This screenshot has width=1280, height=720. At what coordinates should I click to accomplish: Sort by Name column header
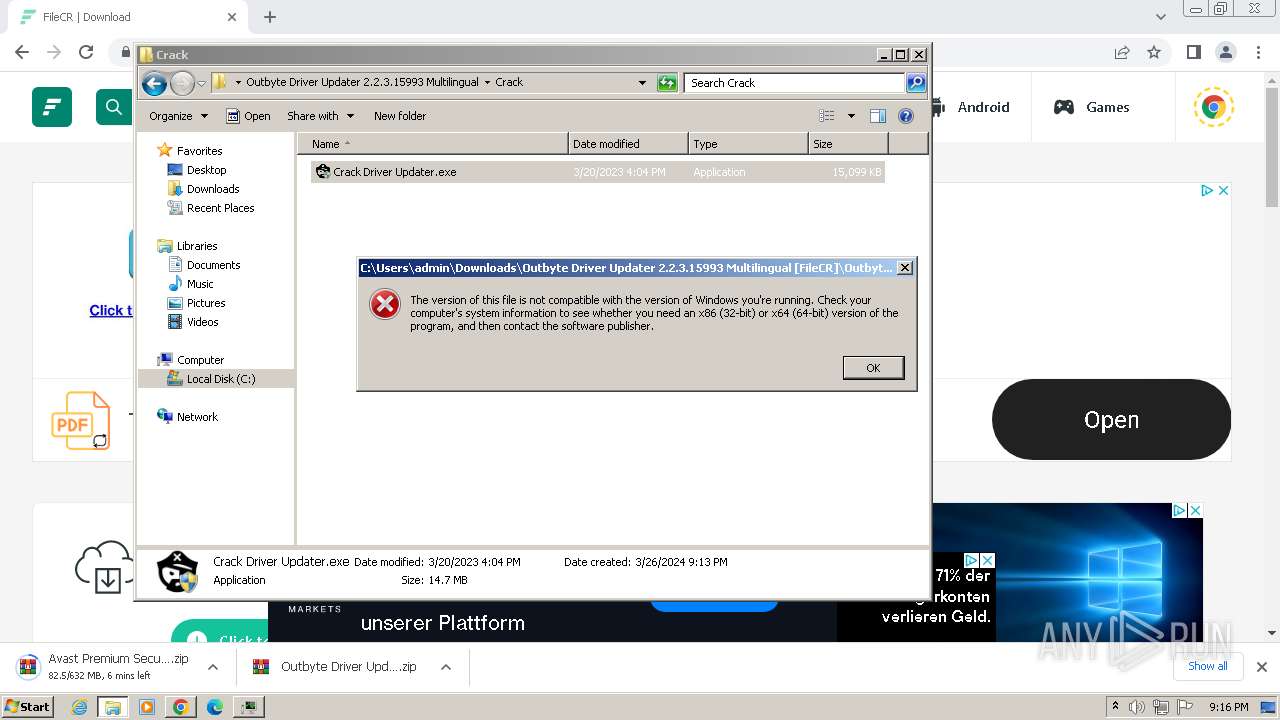click(x=432, y=144)
